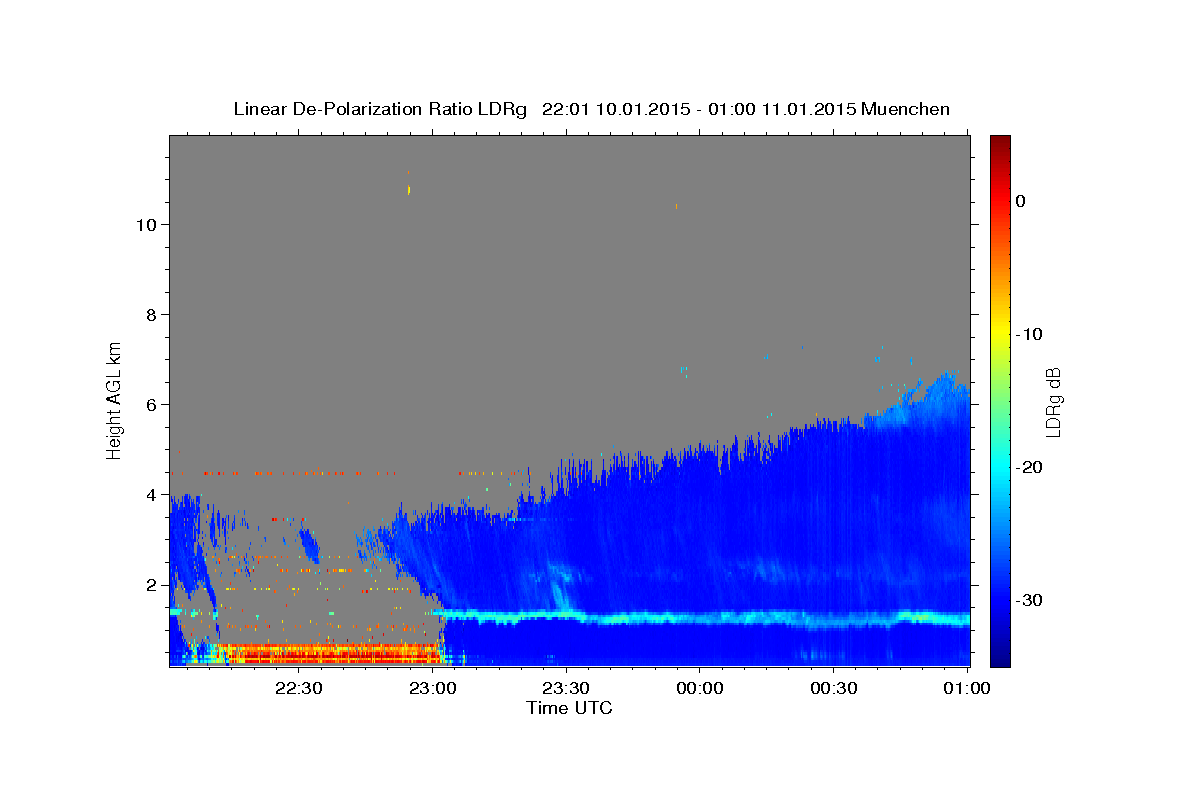Click the 'Time UTC' x-axis label
Image resolution: width=1200 pixels, height=800 pixels.
coord(569,708)
